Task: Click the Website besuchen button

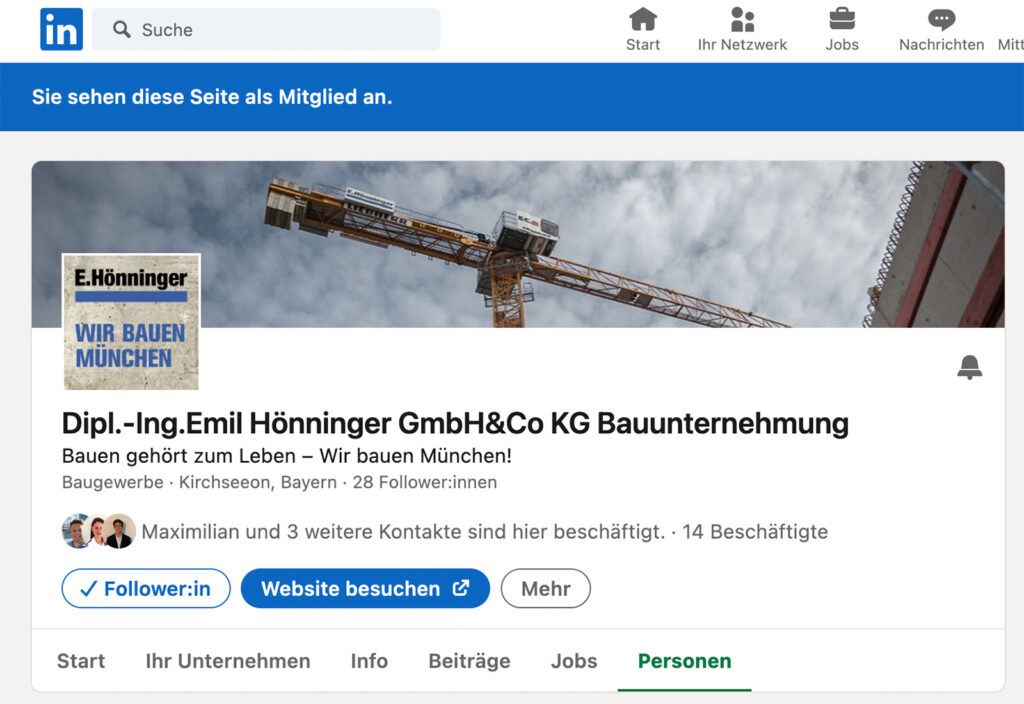Action: 365,588
